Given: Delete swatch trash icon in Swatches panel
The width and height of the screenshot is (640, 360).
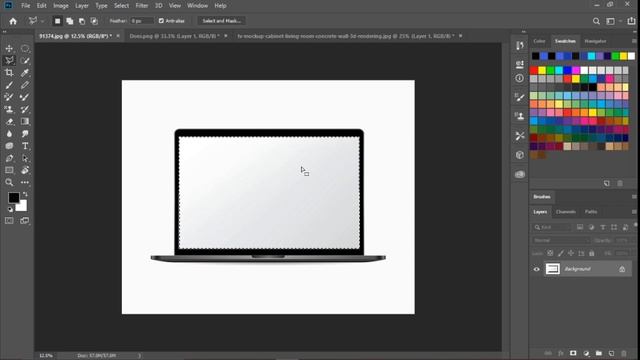Looking at the screenshot, I should pos(620,184).
